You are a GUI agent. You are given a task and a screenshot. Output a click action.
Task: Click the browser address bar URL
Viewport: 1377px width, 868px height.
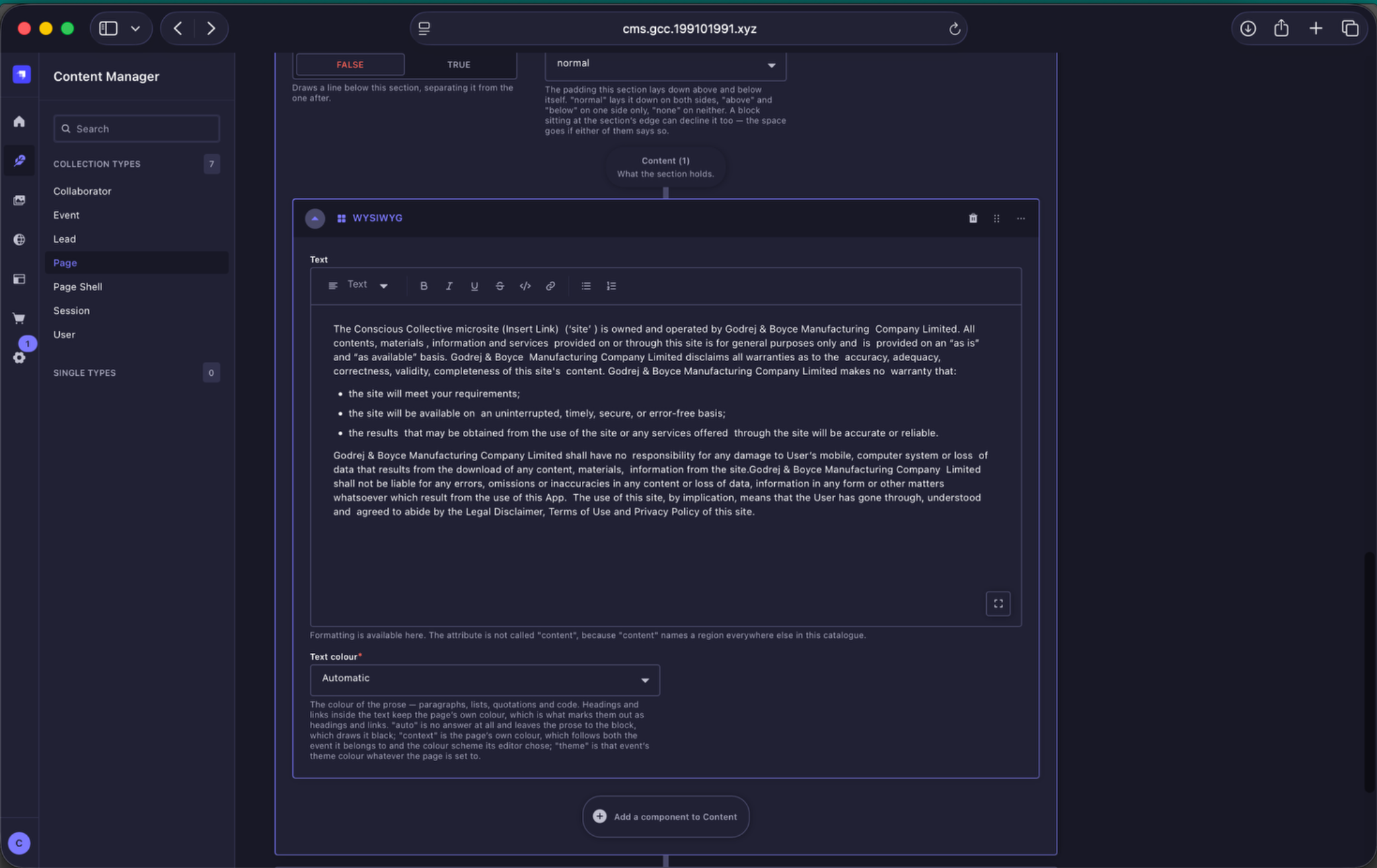click(x=689, y=29)
